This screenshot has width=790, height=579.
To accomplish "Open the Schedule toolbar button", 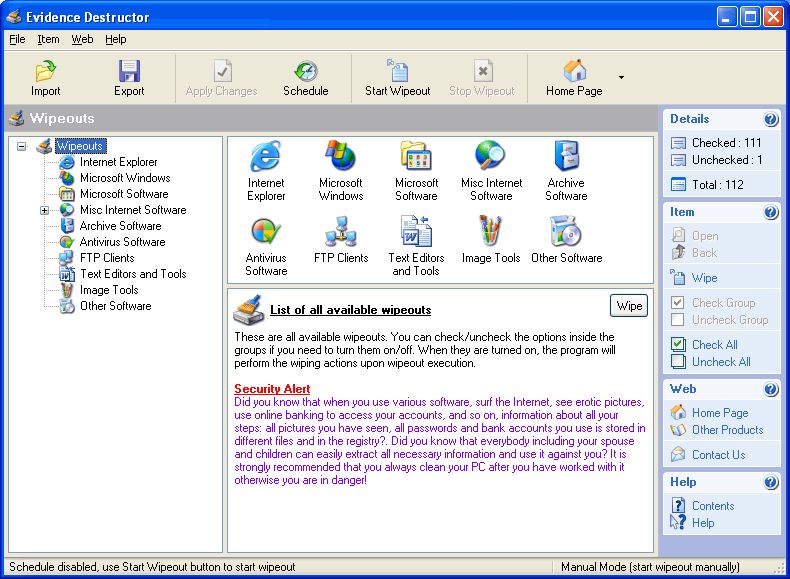I will tap(305, 78).
